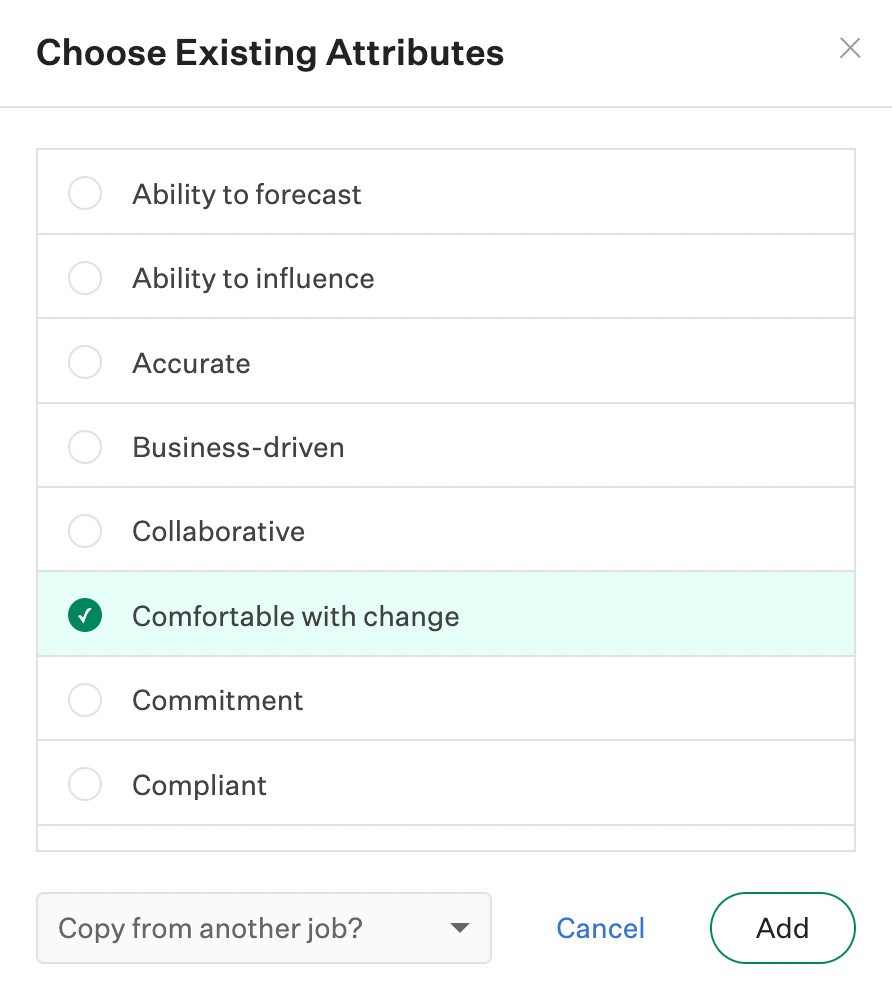Uncheck Comfortable with change

pyautogui.click(x=85, y=615)
